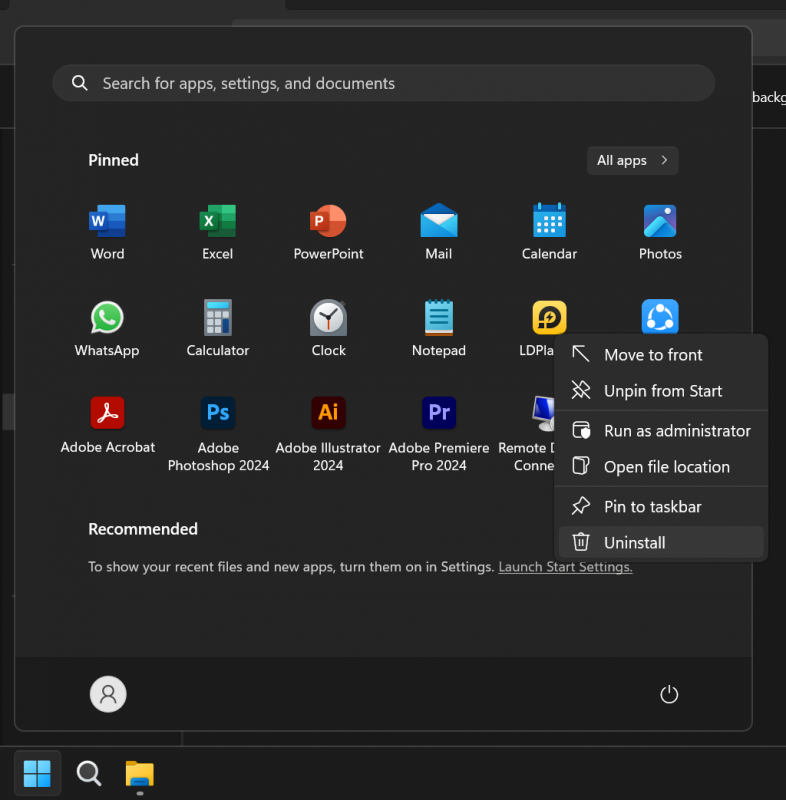Launch the Photos app
This screenshot has width=786, height=800.
(x=660, y=232)
